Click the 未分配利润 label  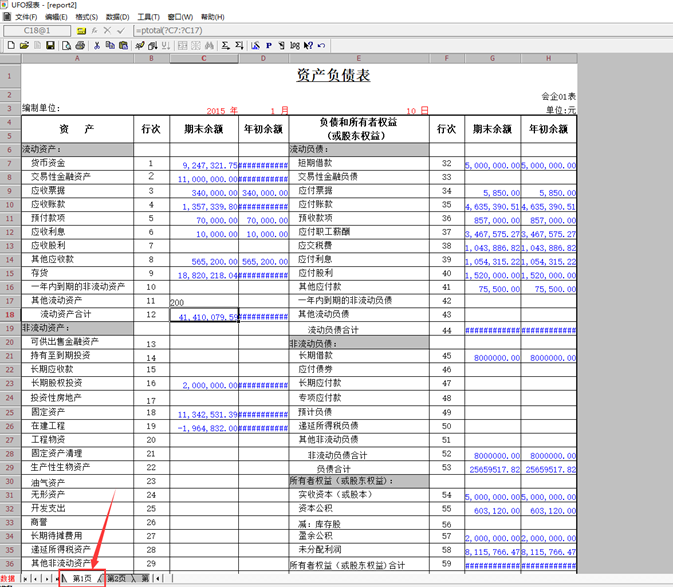pos(320,549)
